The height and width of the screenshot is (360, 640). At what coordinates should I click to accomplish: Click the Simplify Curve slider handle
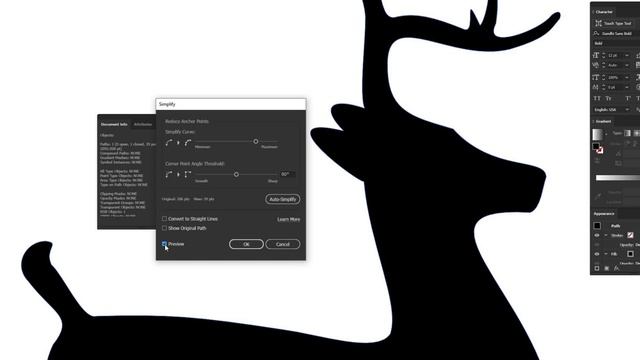click(x=256, y=141)
